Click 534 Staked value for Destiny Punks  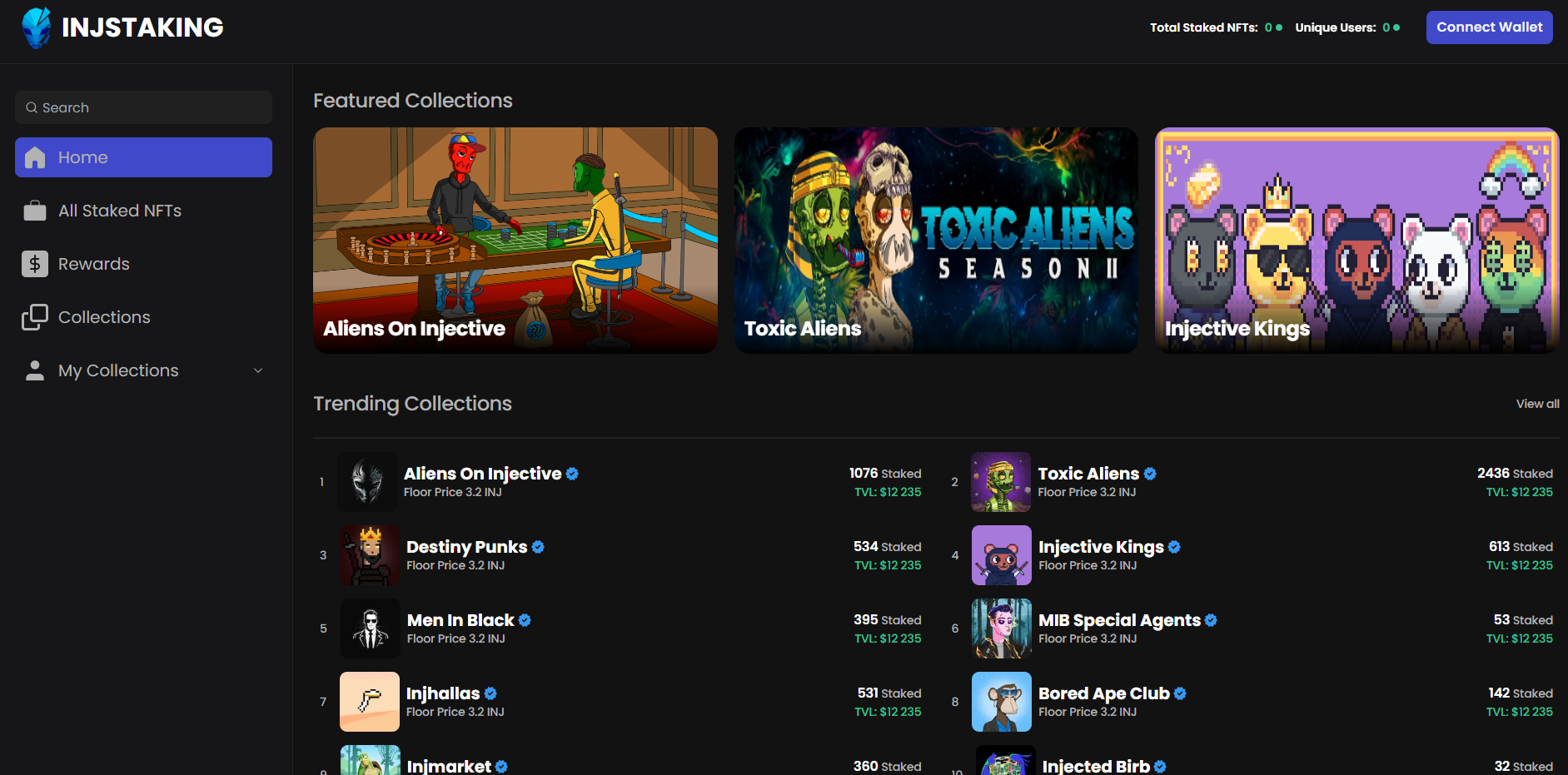point(887,547)
